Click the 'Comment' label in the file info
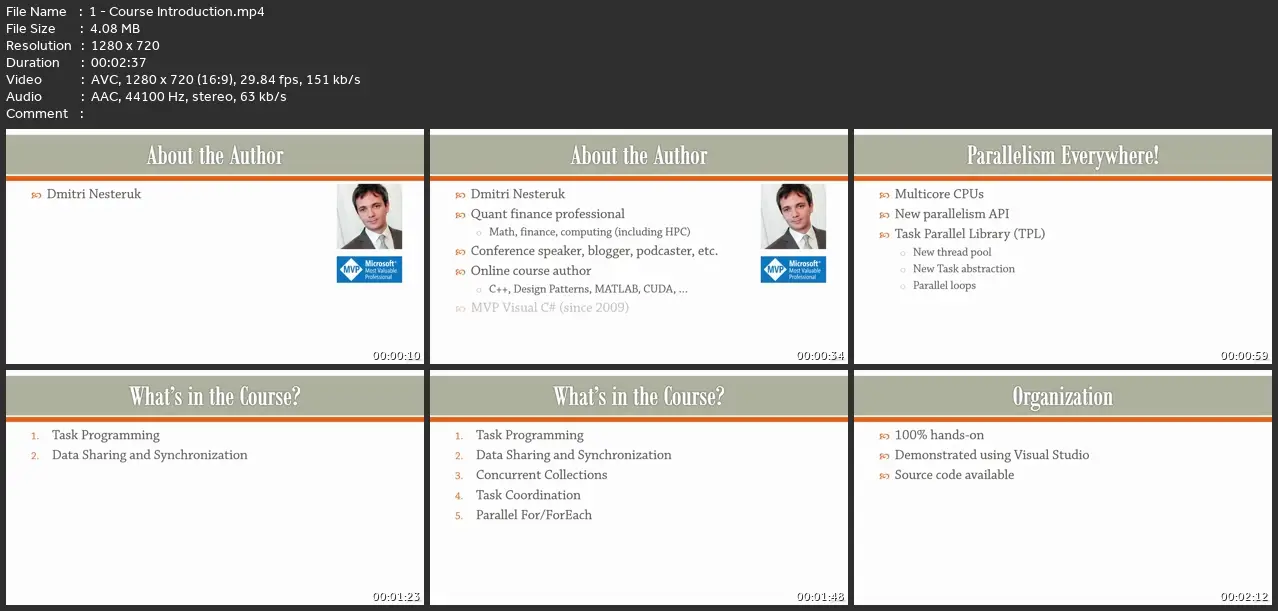 click(x=37, y=114)
